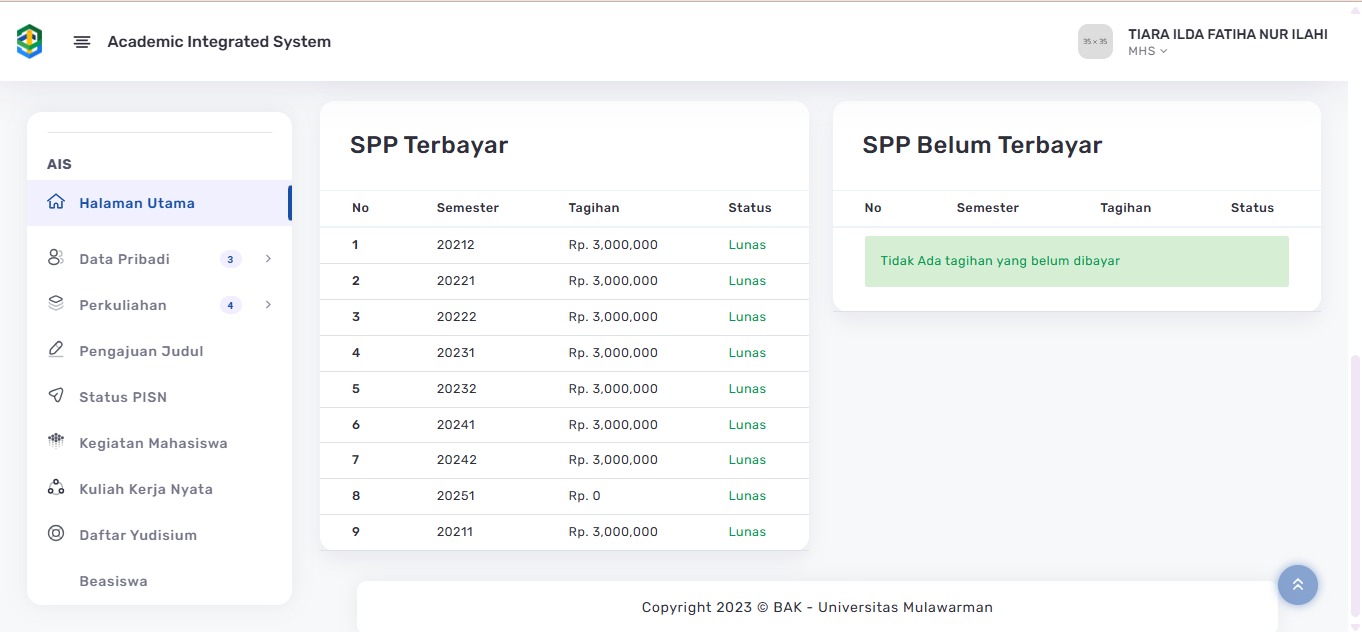Click the Kegiatan Mahasiswa icon
1362x632 pixels.
click(56, 442)
